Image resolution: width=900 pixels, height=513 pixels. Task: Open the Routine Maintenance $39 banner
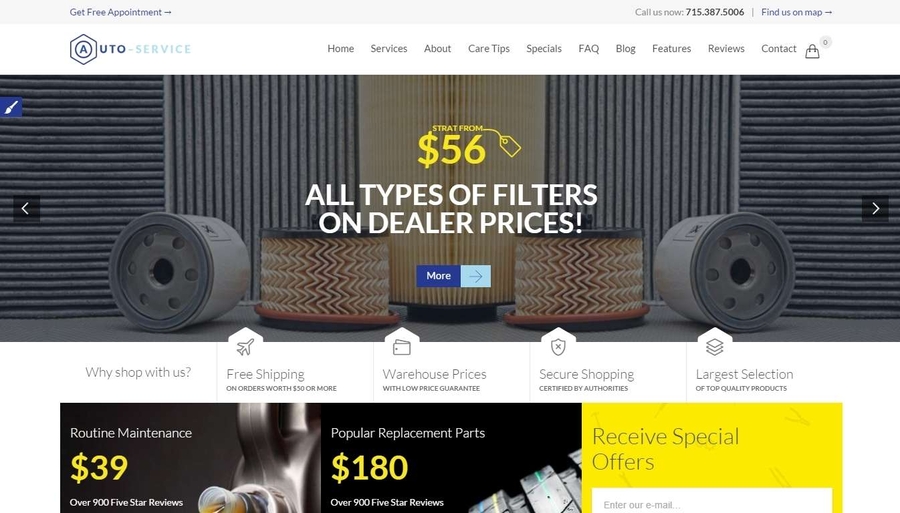point(191,458)
